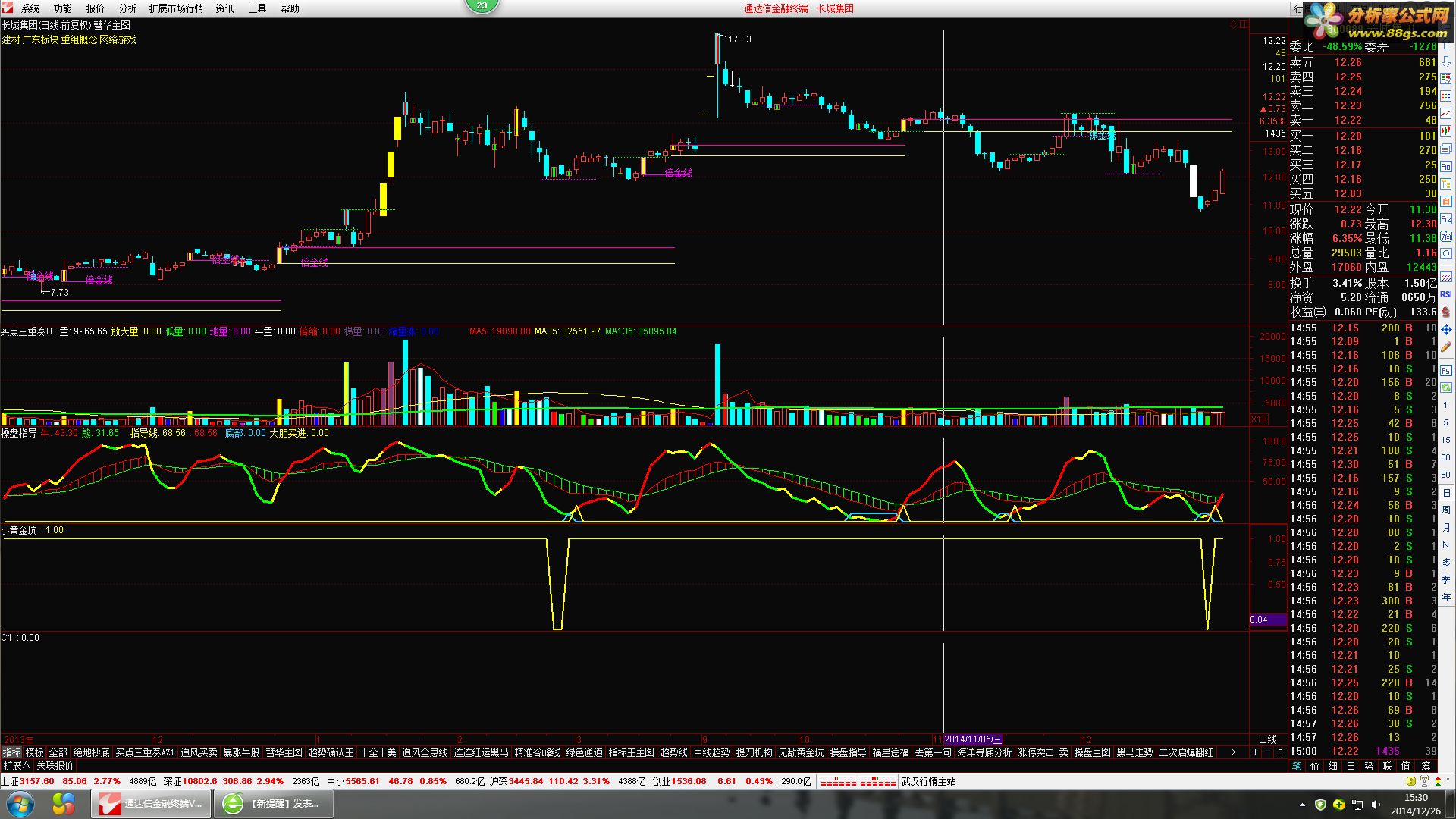Select the 趋势确认王 indicator tab

pos(331,752)
